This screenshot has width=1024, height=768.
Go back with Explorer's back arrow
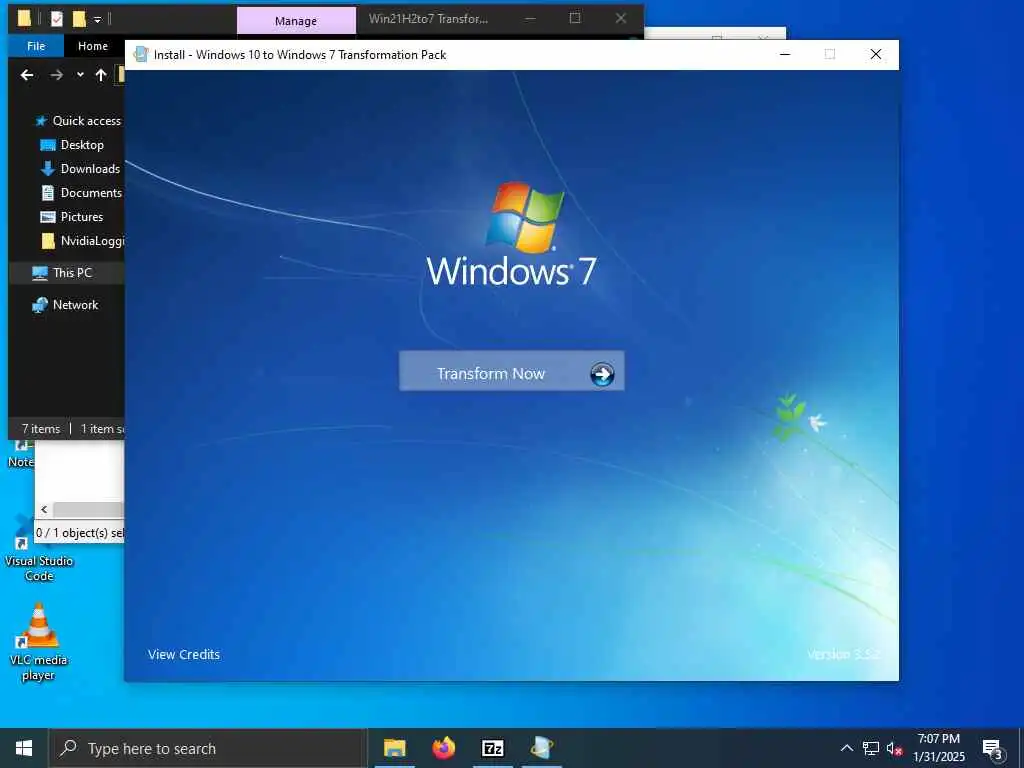tap(27, 75)
